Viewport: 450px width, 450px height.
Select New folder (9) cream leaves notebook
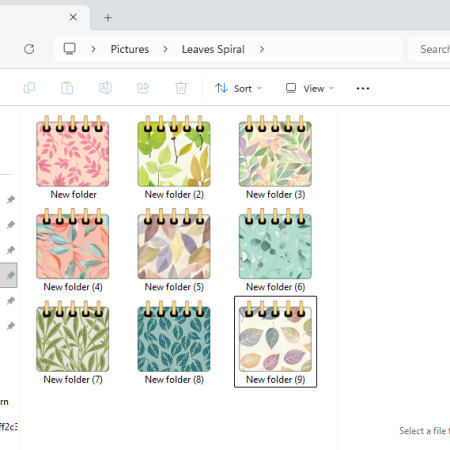pyautogui.click(x=275, y=336)
